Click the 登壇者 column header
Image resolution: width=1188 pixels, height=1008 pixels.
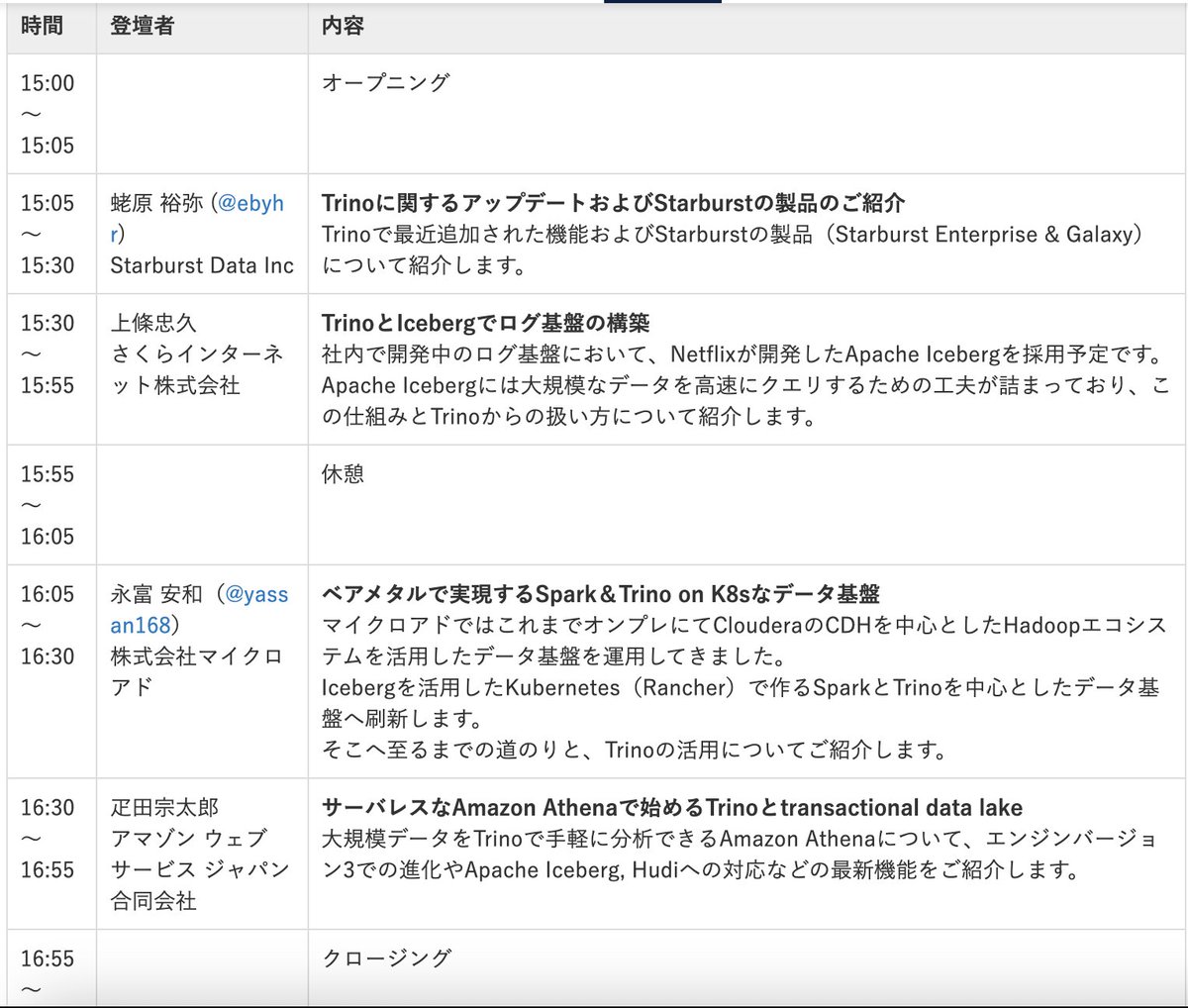202,27
